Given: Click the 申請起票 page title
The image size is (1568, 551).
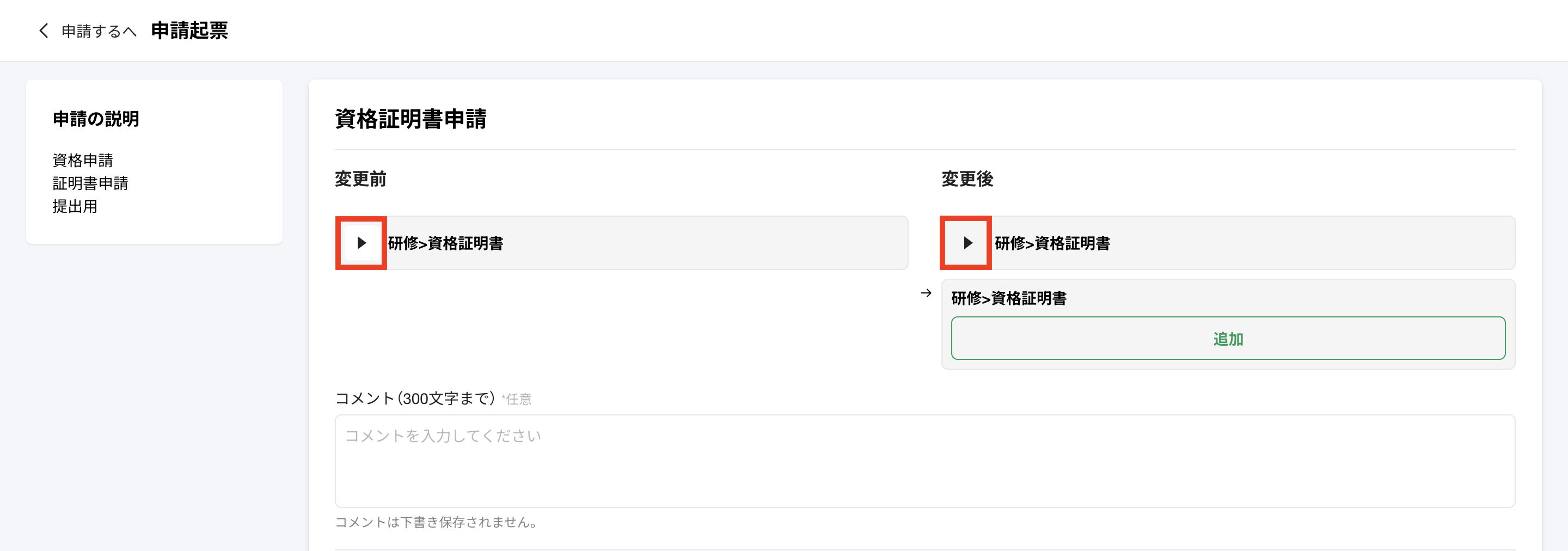Looking at the screenshot, I should [189, 30].
